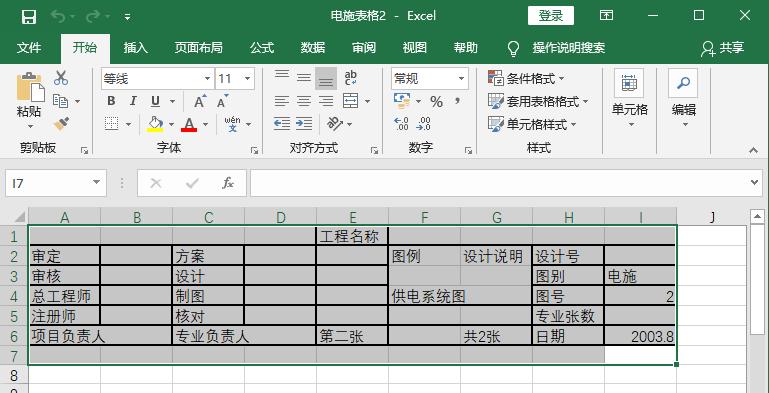
Task: Click Center align icon
Action: [x=304, y=102]
